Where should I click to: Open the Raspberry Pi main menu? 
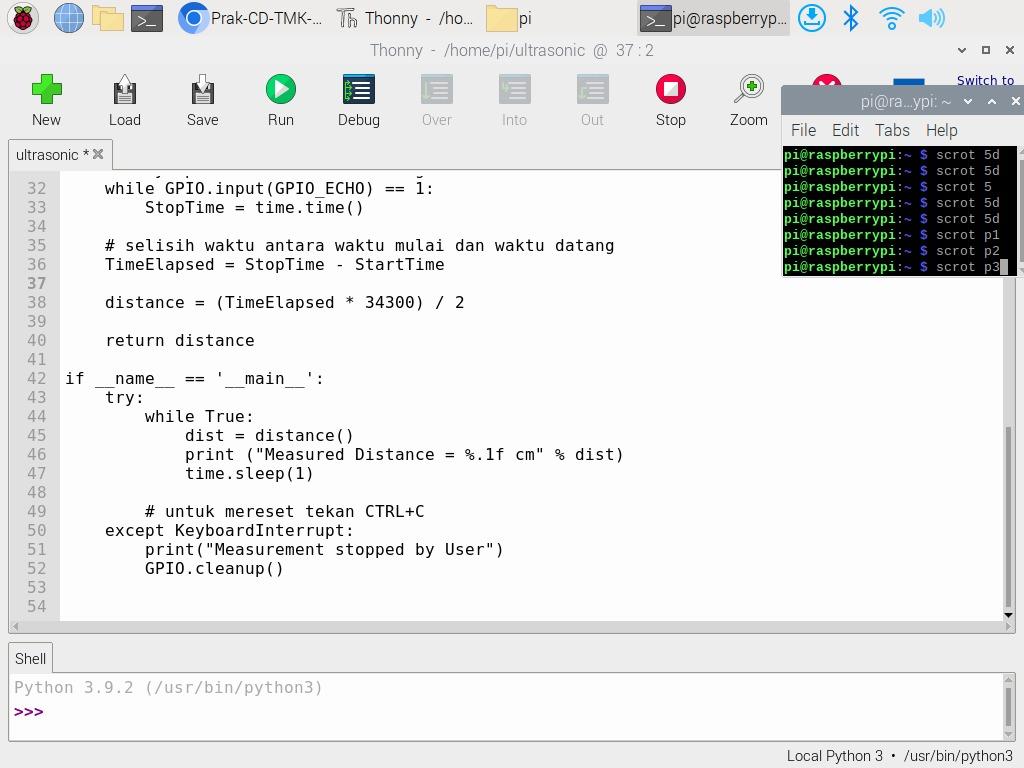[23, 18]
